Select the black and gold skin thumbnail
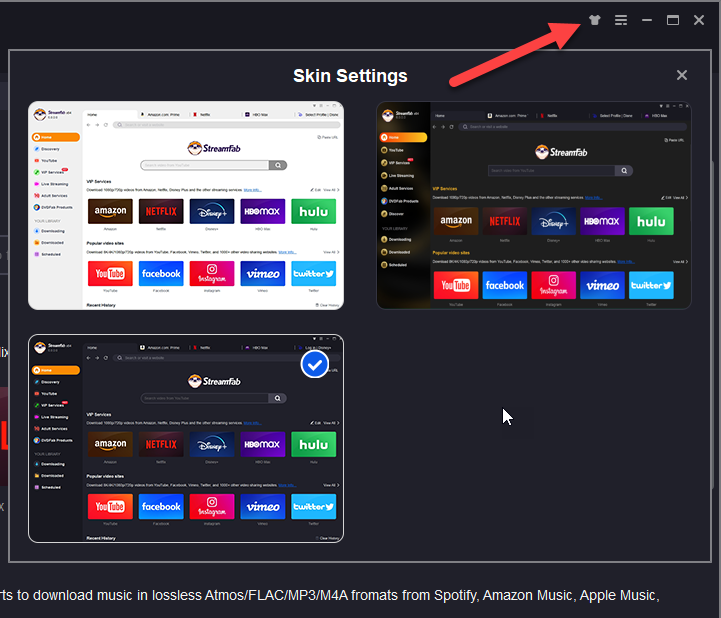 534,206
